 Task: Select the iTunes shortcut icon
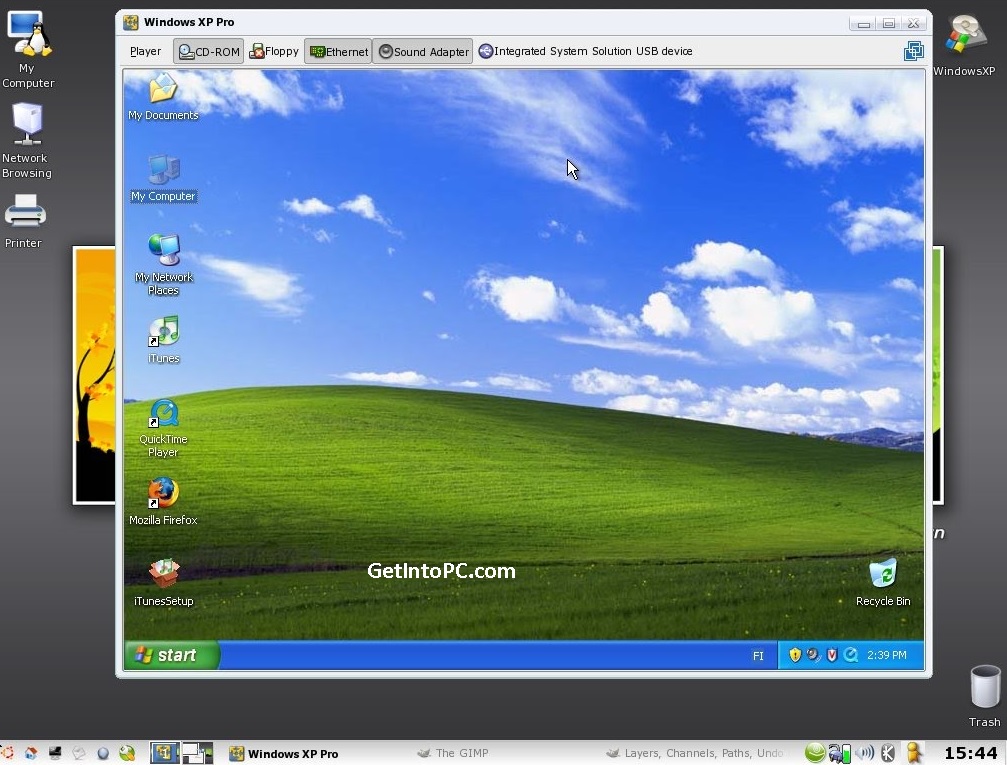click(164, 340)
